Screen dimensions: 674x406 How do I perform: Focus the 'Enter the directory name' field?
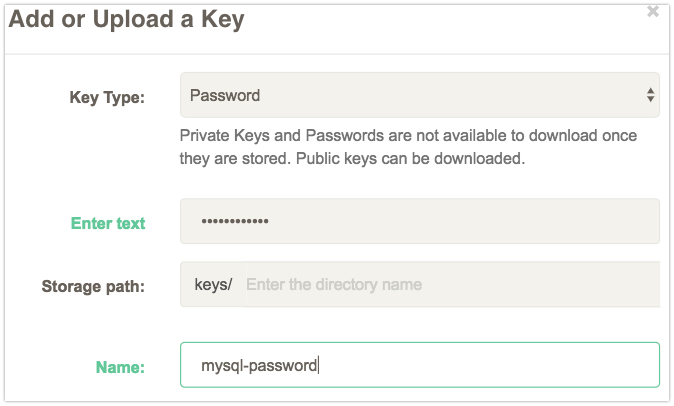[x=453, y=284]
